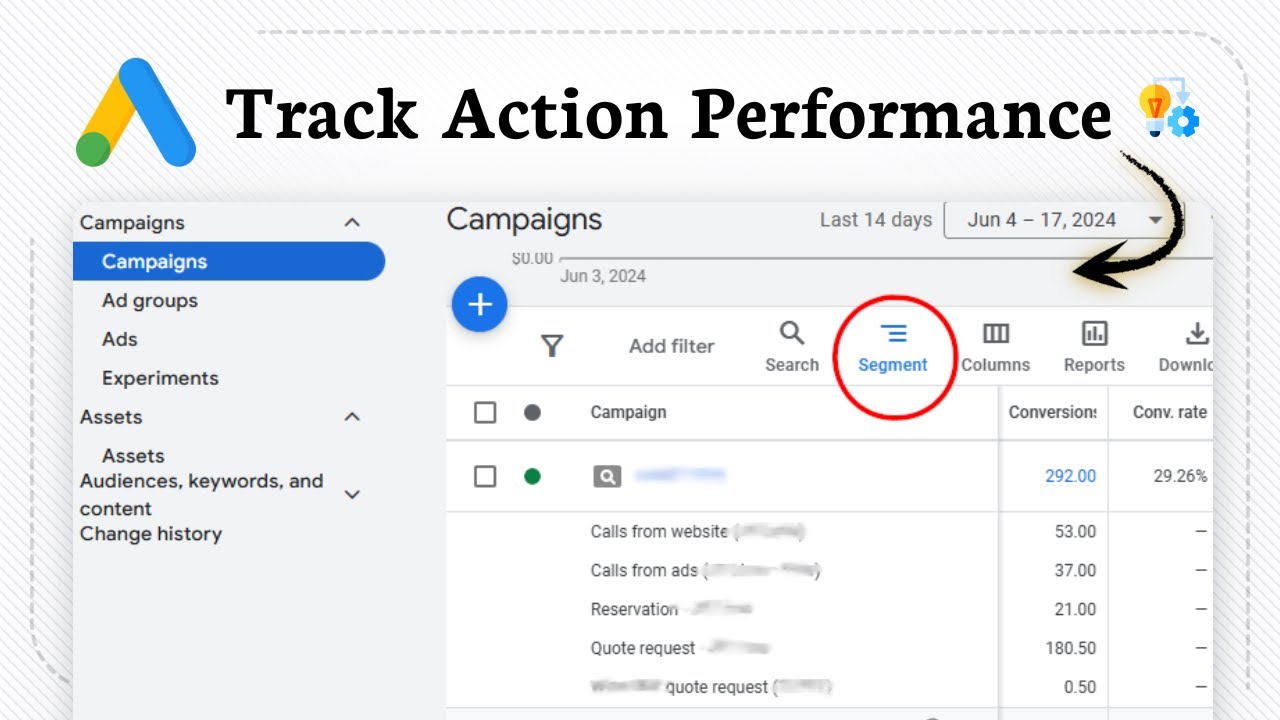Click Add filter

[x=672, y=346]
